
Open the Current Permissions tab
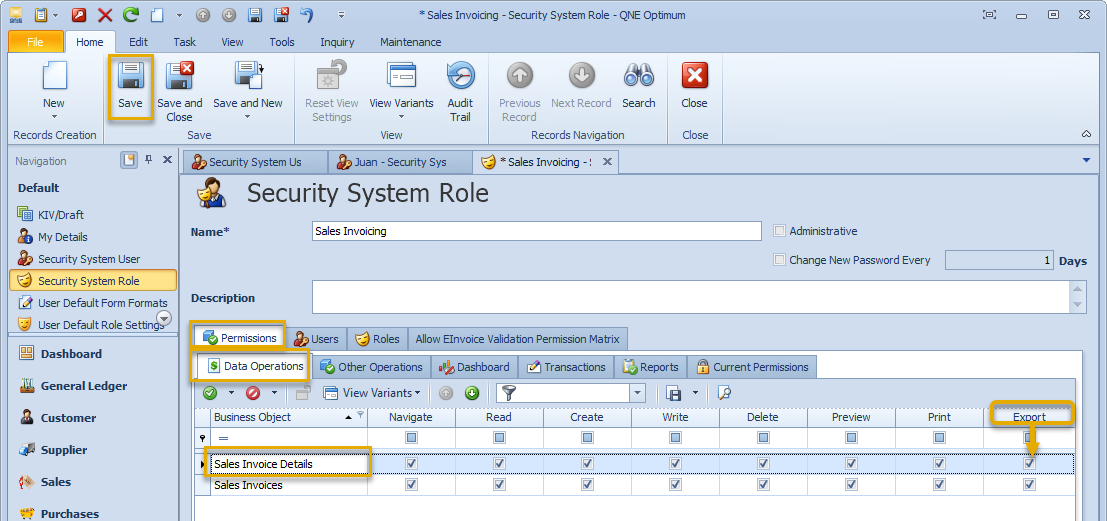(752, 367)
